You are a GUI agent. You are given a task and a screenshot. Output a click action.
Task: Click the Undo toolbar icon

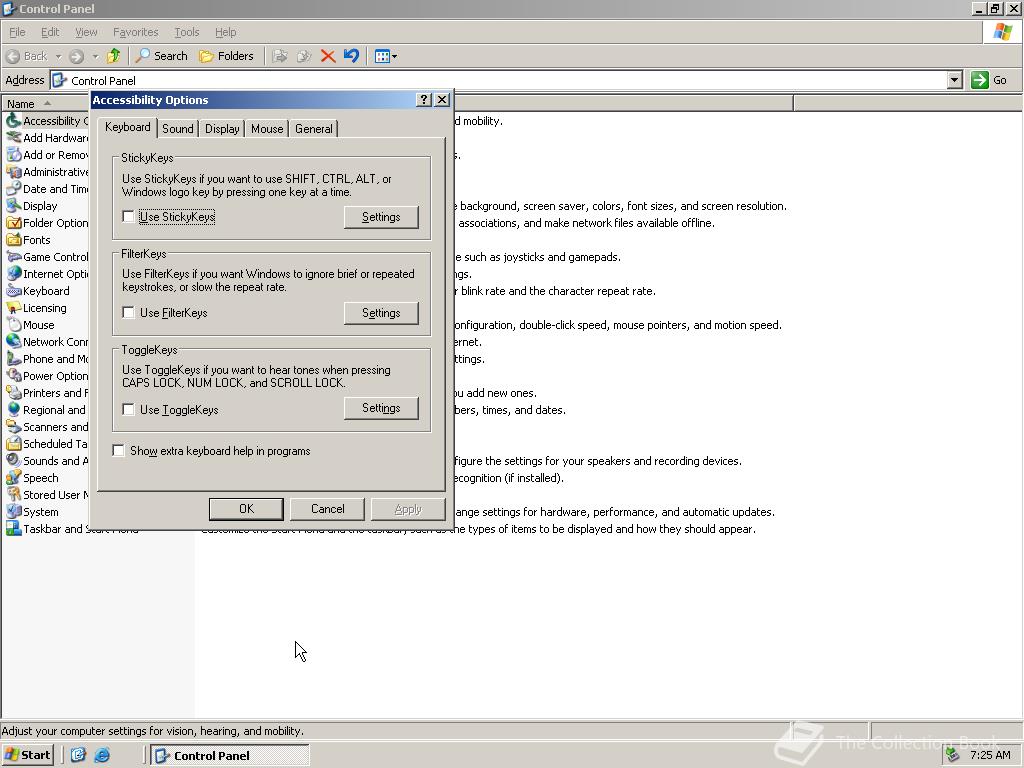coord(351,56)
